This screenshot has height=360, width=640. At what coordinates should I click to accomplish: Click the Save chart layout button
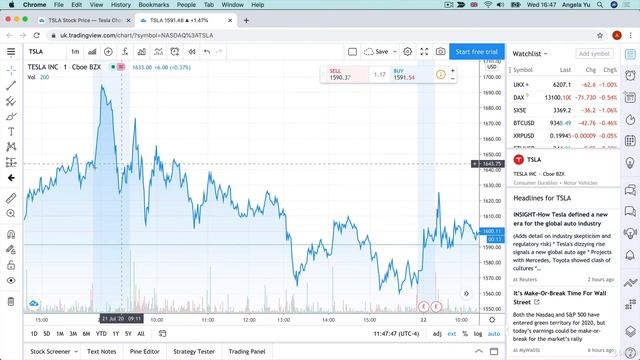click(x=376, y=52)
